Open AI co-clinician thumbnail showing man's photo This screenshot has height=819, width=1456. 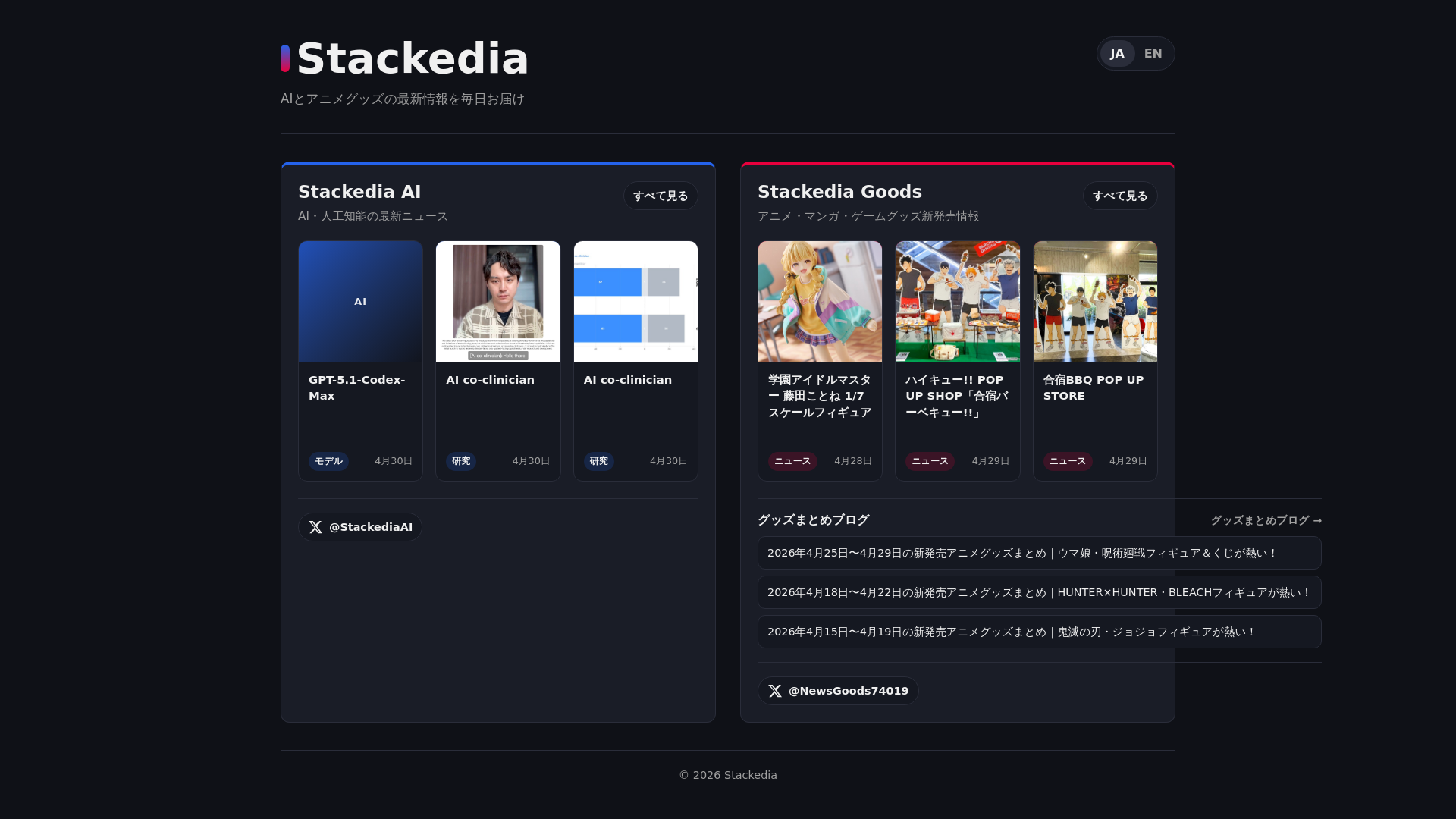(x=498, y=302)
